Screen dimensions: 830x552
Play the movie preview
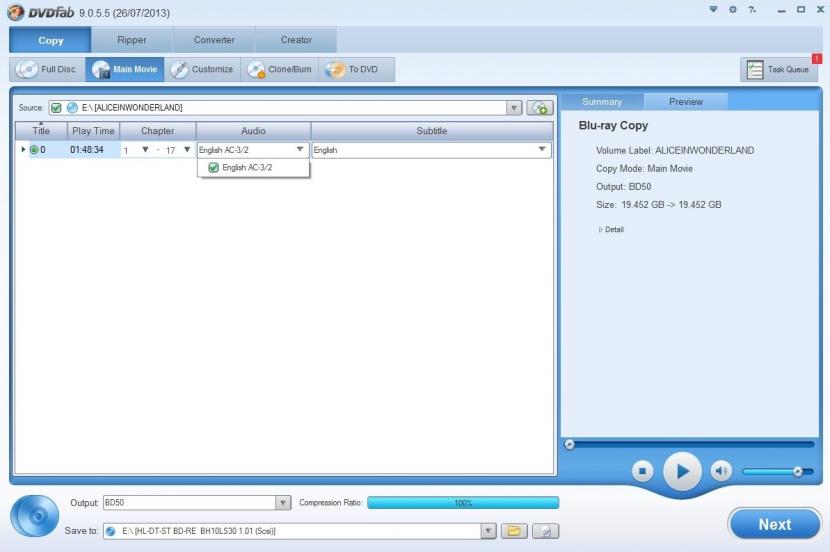tap(682, 470)
